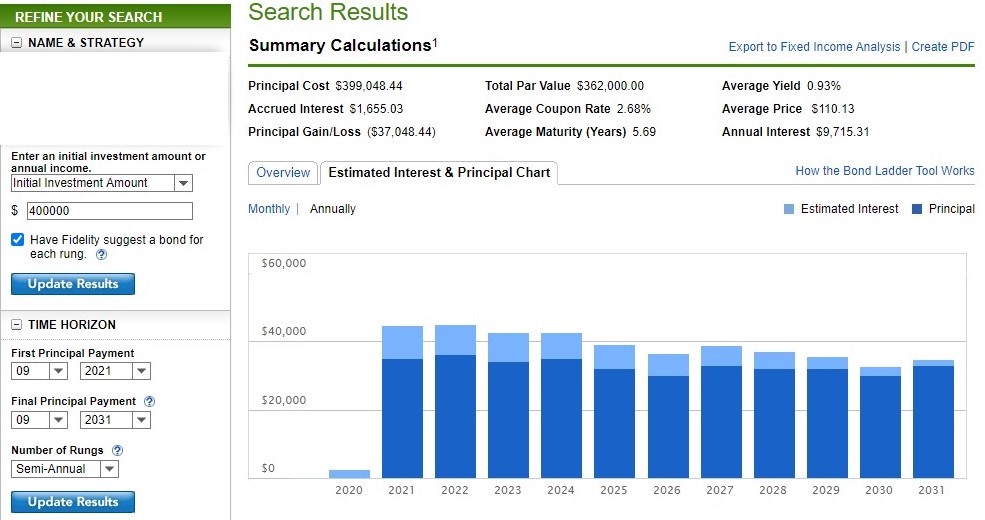This screenshot has height=520, width=985.
Task: Open First Principal Payment month dropdown
Action: coord(58,371)
